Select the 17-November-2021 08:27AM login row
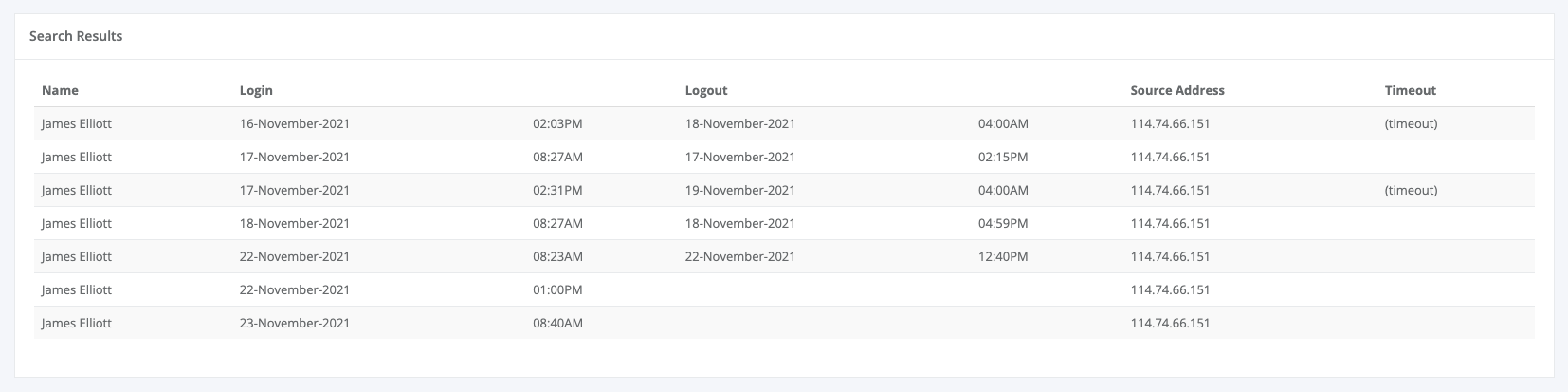Viewport: 1568px width, 392px height. 784,157
